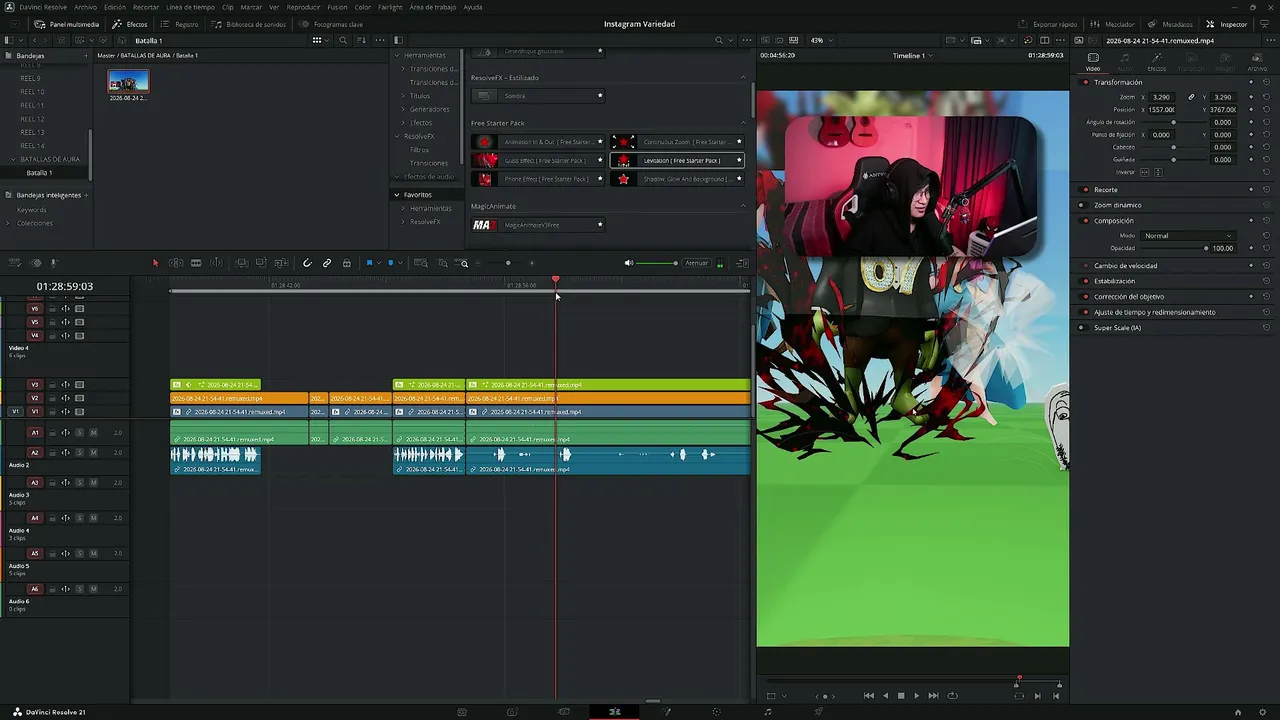The width and height of the screenshot is (1280, 720).
Task: Open the Fusion page icon in bottom bar
Action: (666, 712)
